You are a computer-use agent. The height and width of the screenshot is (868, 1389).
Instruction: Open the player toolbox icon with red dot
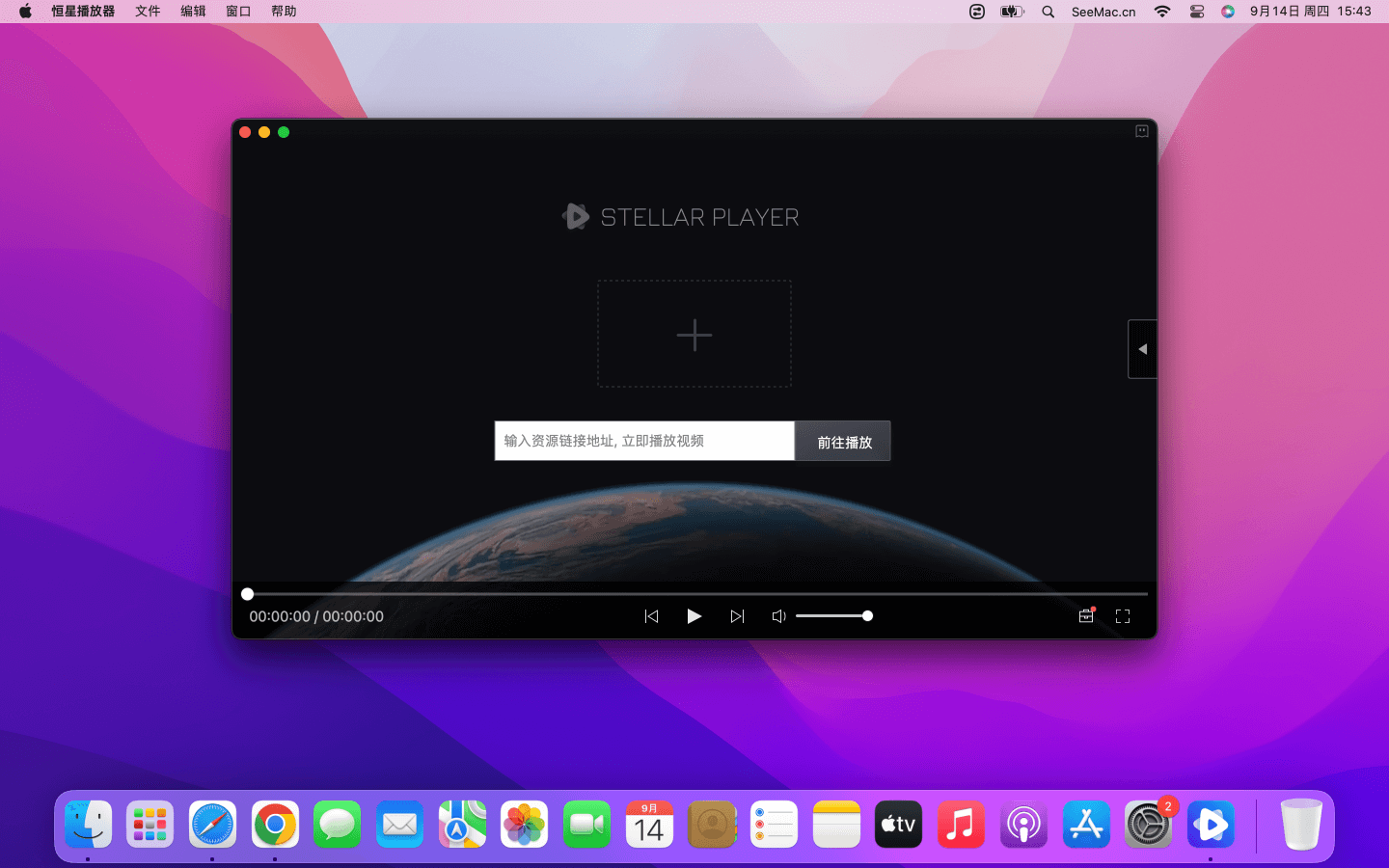(1086, 615)
